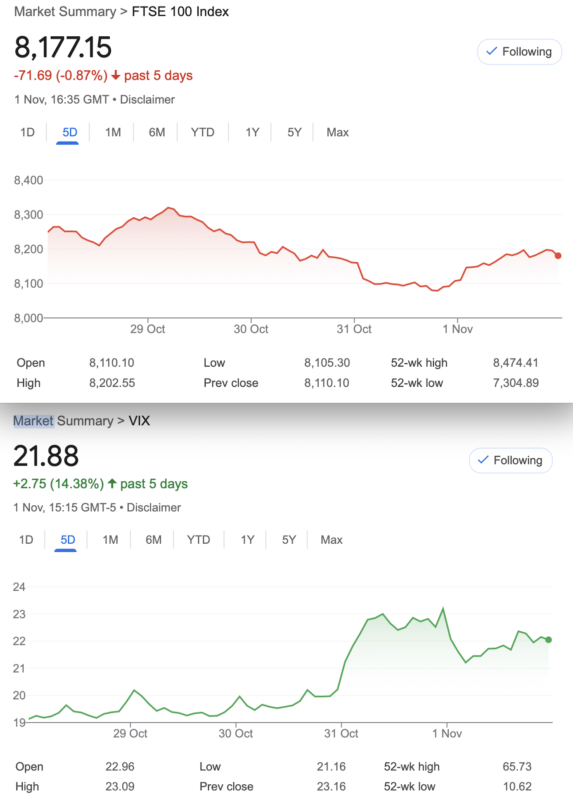Click the 30 Oct label on VIX chart axis
The image size is (573, 800).
tap(236, 734)
